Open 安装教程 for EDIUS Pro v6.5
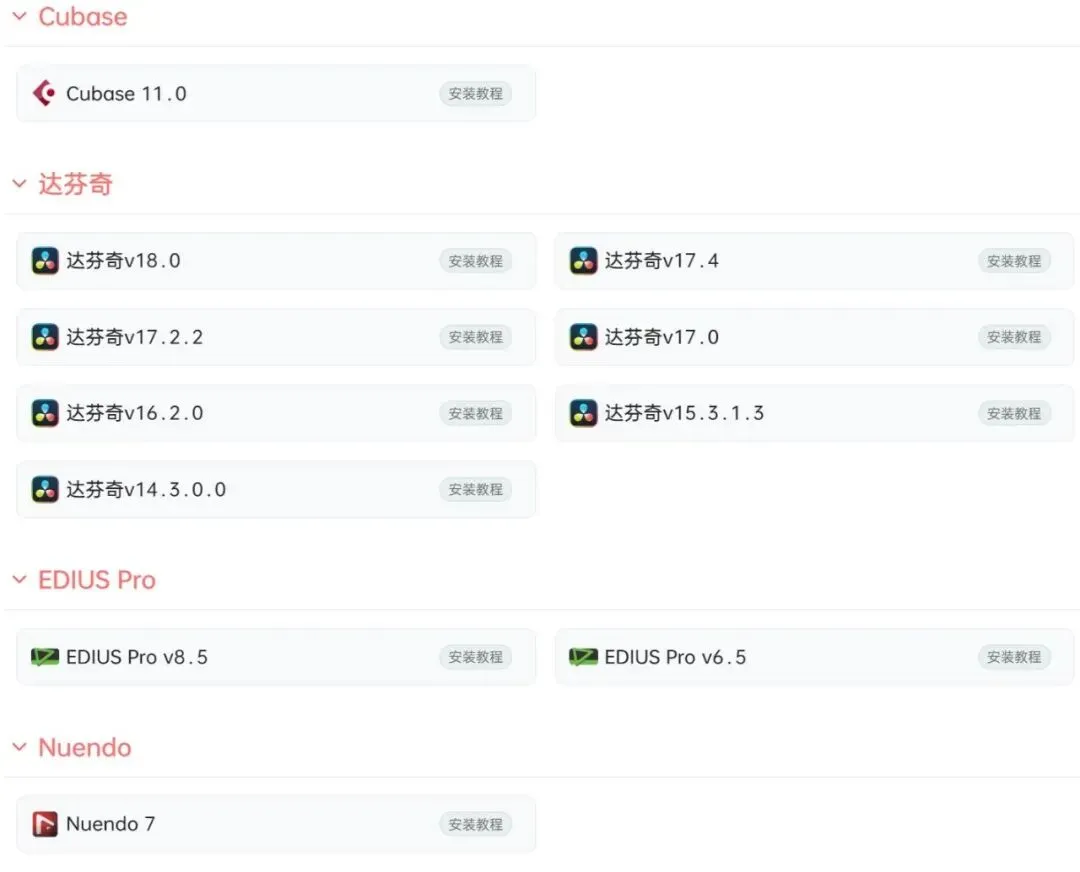This screenshot has height=872, width=1080. pyautogui.click(x=1014, y=657)
